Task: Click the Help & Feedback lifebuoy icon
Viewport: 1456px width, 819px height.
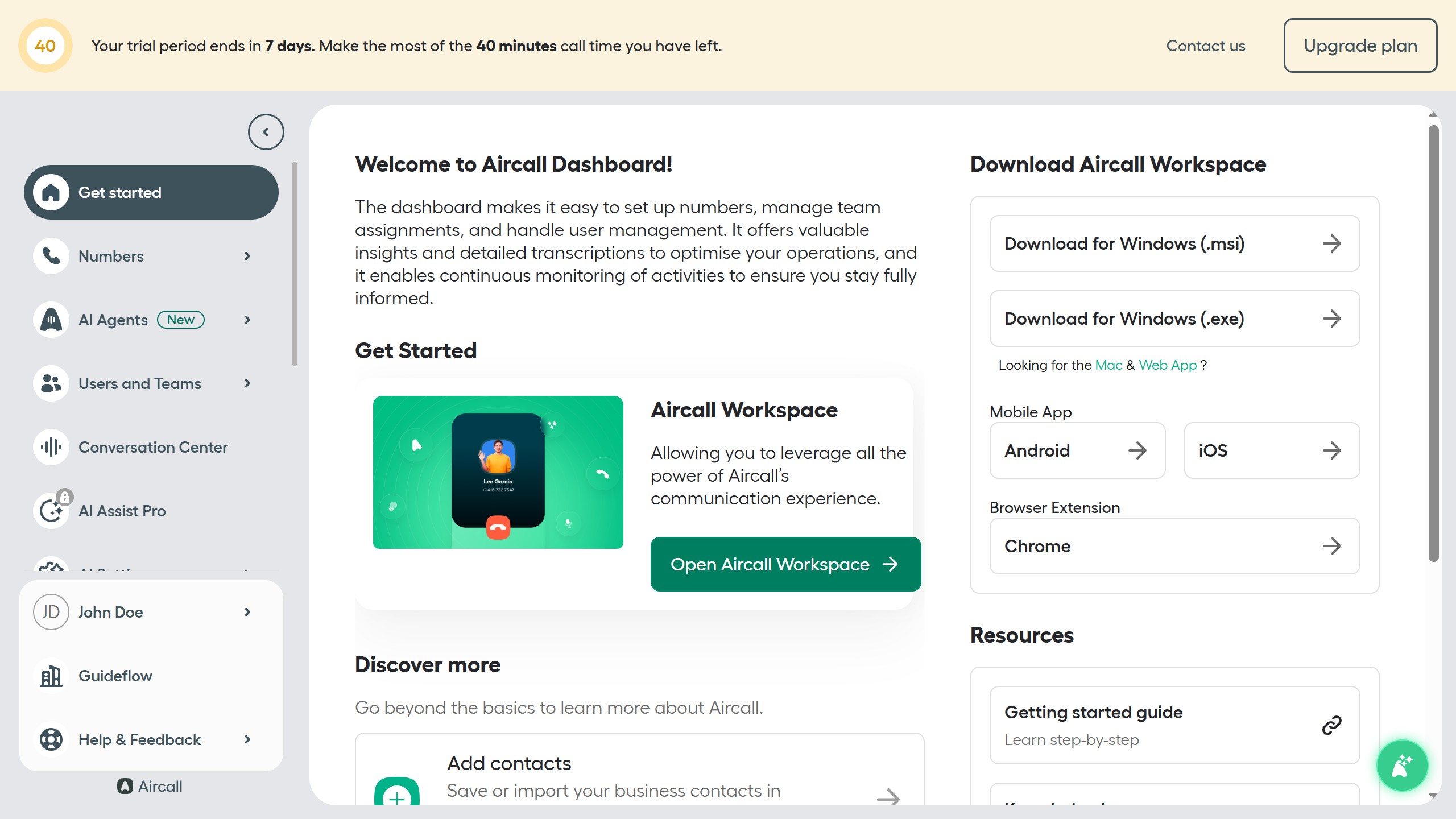Action: click(51, 739)
